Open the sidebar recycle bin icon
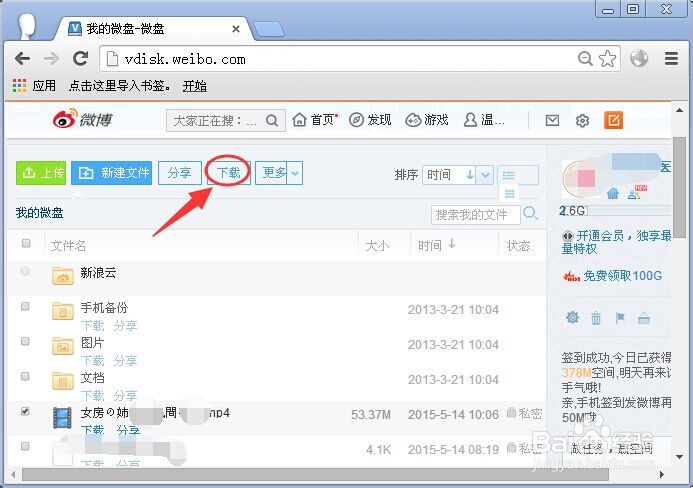This screenshot has height=488, width=693. [596, 317]
